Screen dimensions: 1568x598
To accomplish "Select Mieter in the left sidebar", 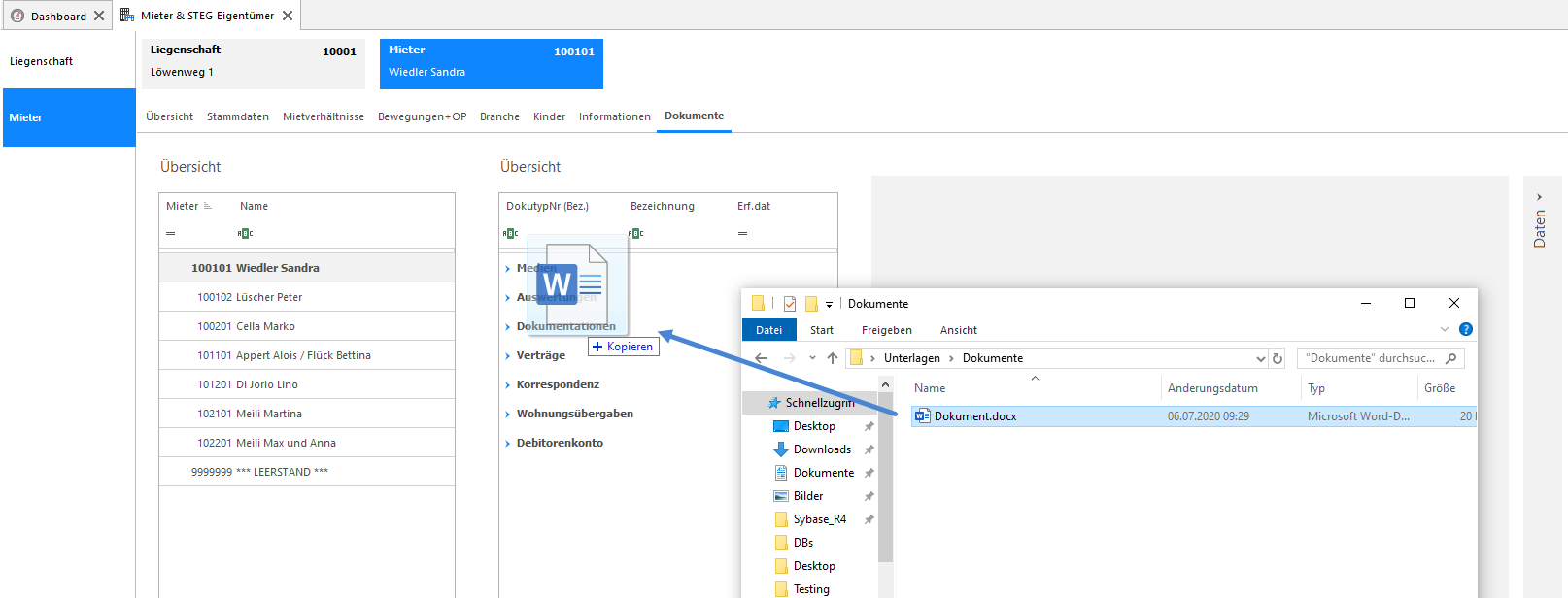I will click(x=69, y=117).
